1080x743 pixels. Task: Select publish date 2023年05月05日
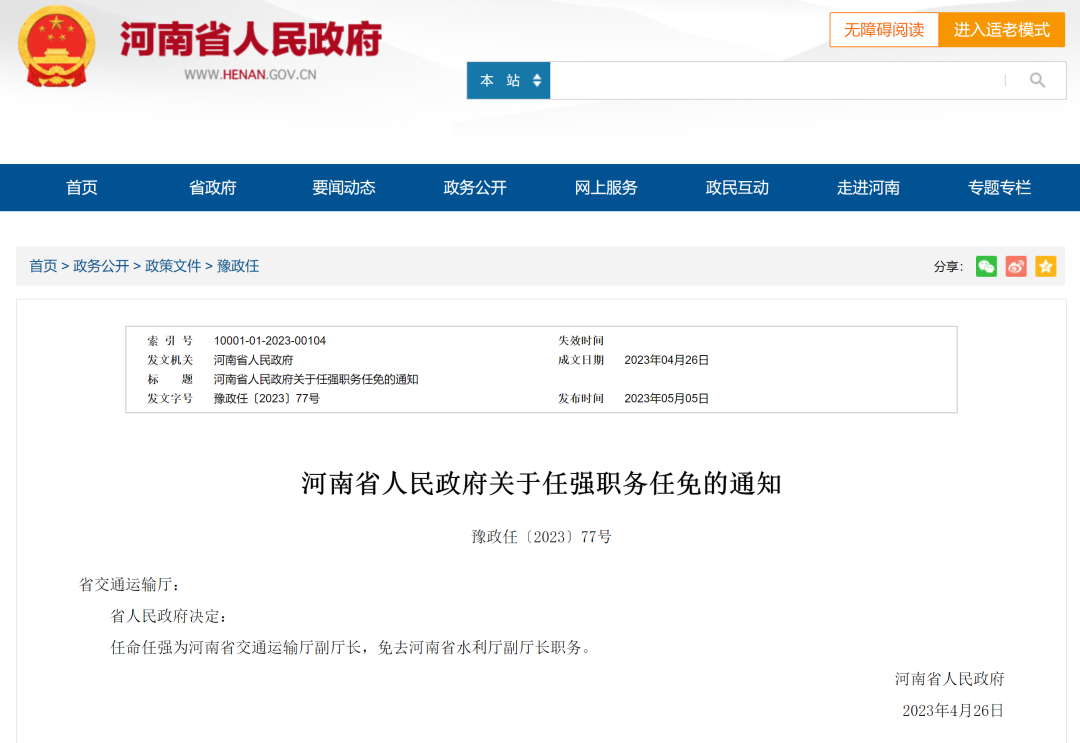[666, 399]
